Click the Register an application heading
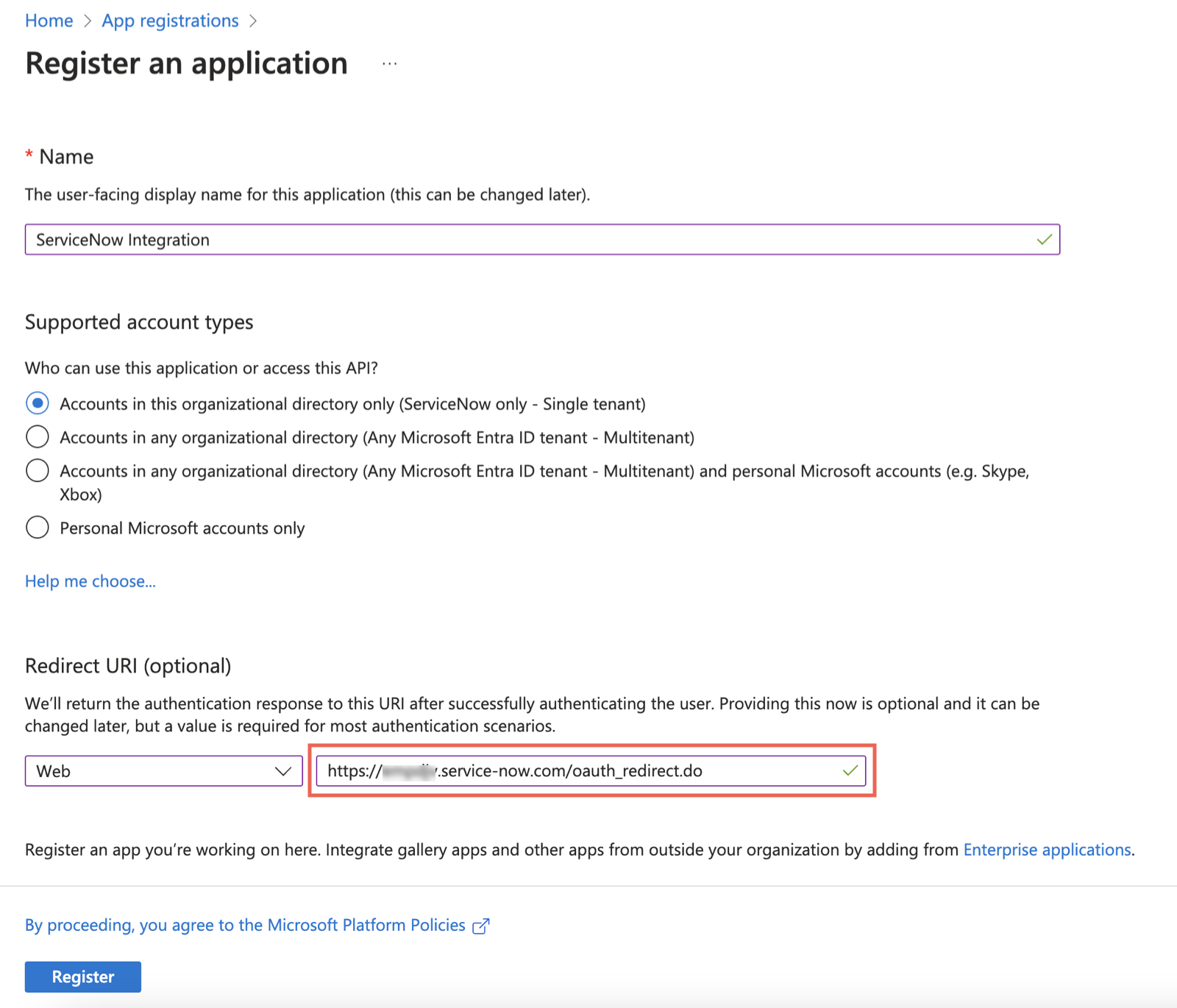The image size is (1177, 1008). pyautogui.click(x=186, y=63)
